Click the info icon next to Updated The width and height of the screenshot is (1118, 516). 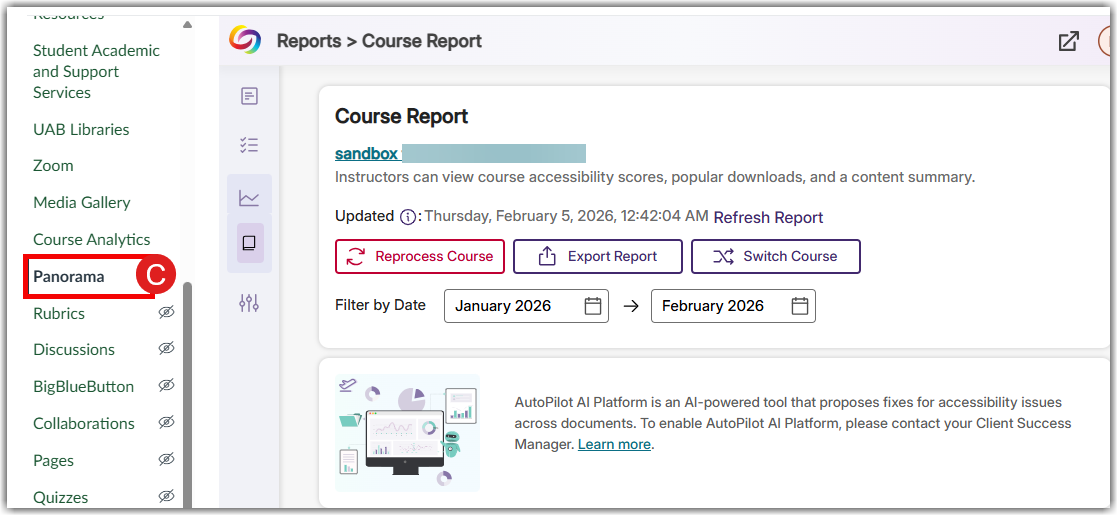pos(407,217)
